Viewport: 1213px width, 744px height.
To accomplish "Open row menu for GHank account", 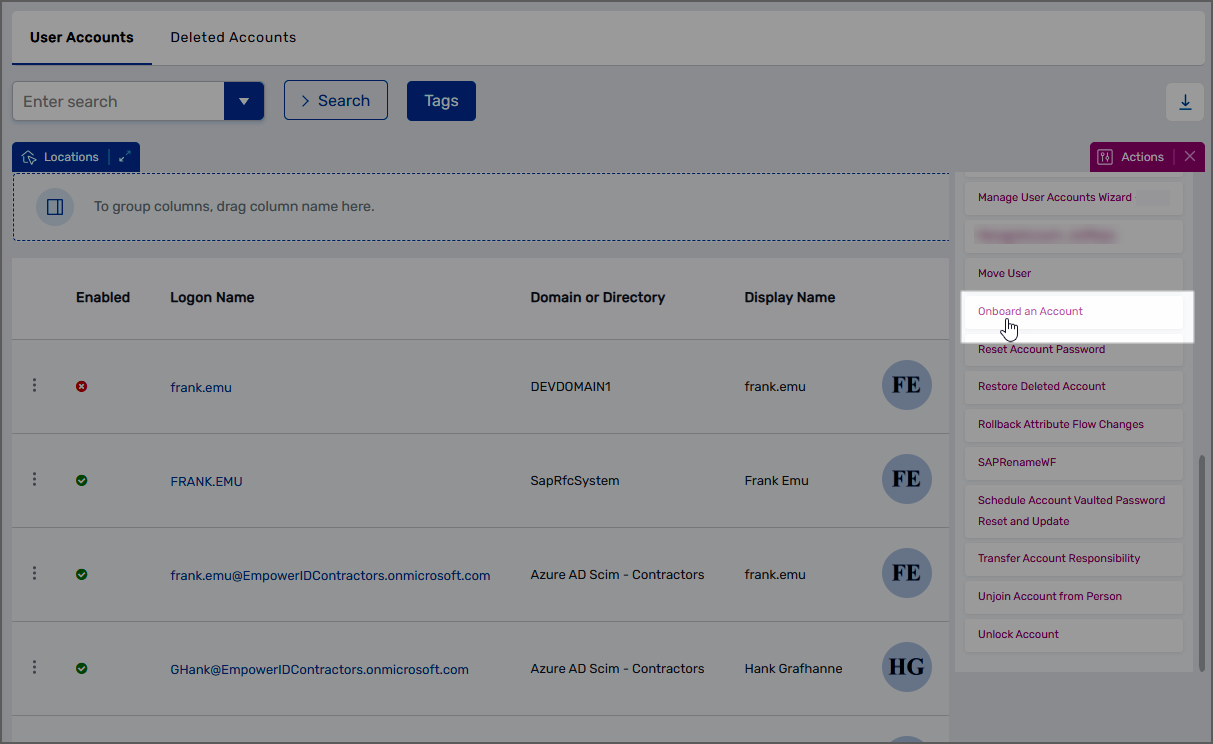I will [x=34, y=667].
